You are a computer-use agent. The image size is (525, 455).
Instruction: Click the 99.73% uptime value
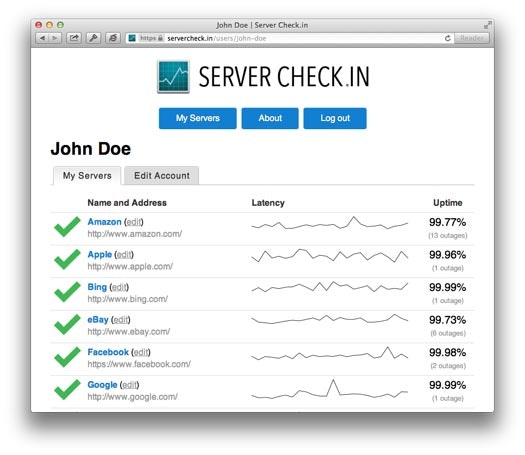[447, 320]
